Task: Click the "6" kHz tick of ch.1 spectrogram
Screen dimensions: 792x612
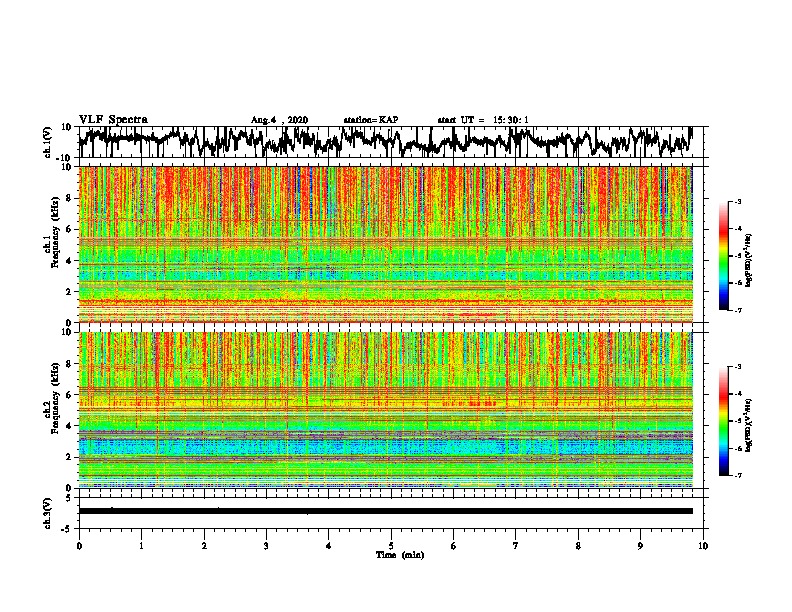Action: 69,230
